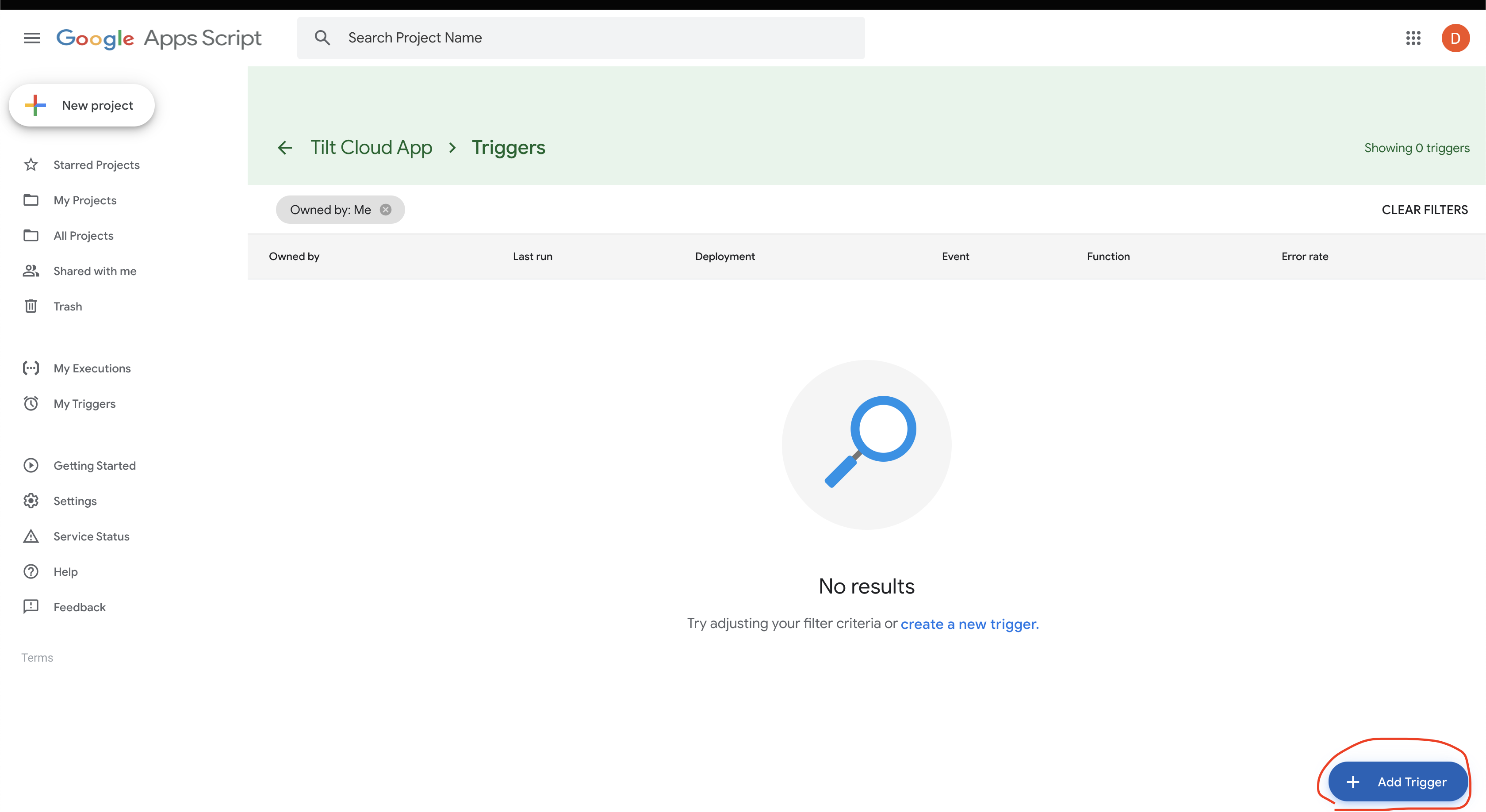
Task: Click the Google Apps Script logo
Action: pos(159,38)
